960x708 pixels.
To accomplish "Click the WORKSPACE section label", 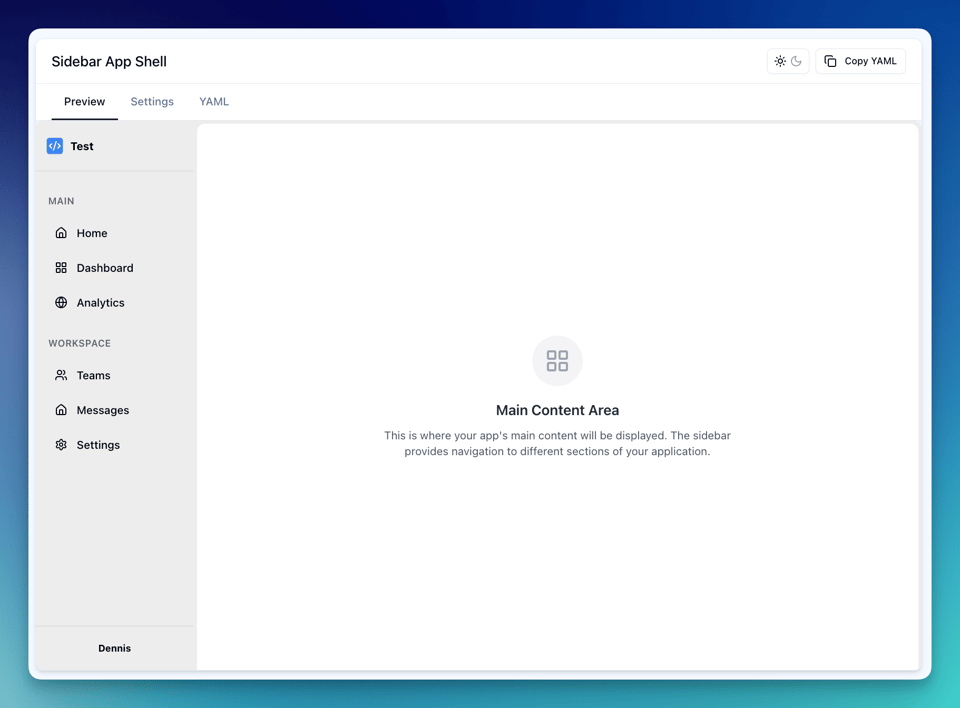I will click(x=79, y=343).
